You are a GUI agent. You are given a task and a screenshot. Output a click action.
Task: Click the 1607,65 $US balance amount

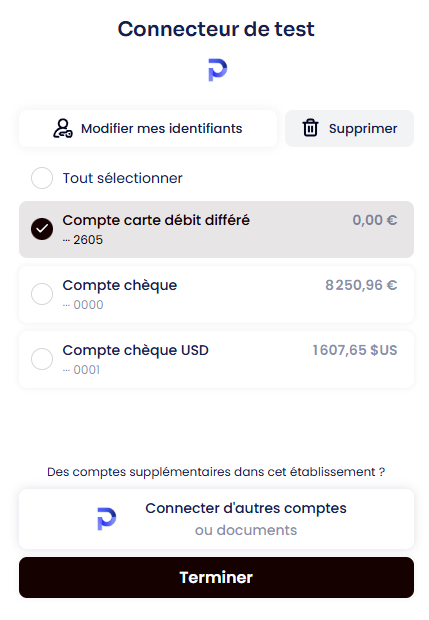355,350
